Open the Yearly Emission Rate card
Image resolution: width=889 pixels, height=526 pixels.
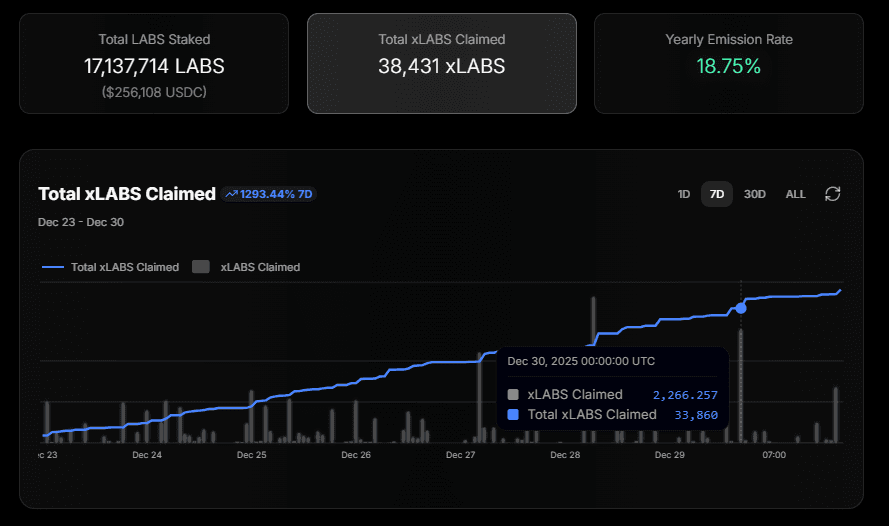[x=729, y=63]
